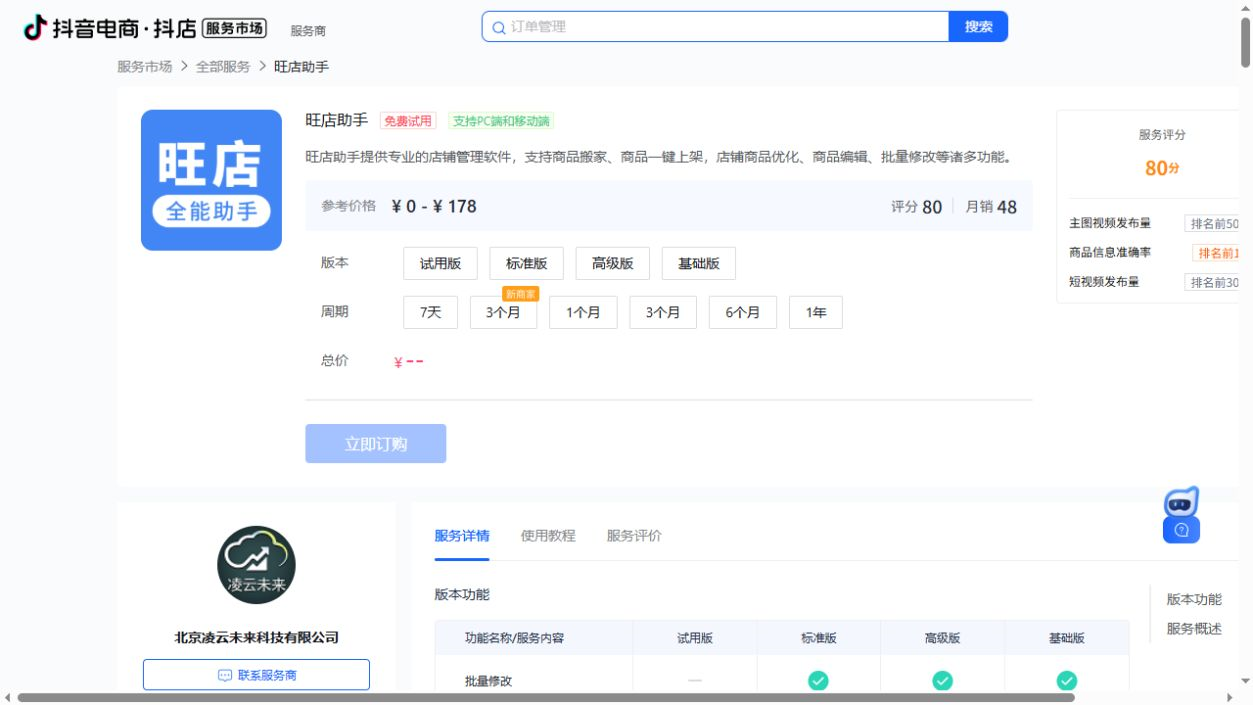This screenshot has width=1253, height=705.
Task: Go to 全部服务 breadcrumb link
Action: tap(223, 67)
